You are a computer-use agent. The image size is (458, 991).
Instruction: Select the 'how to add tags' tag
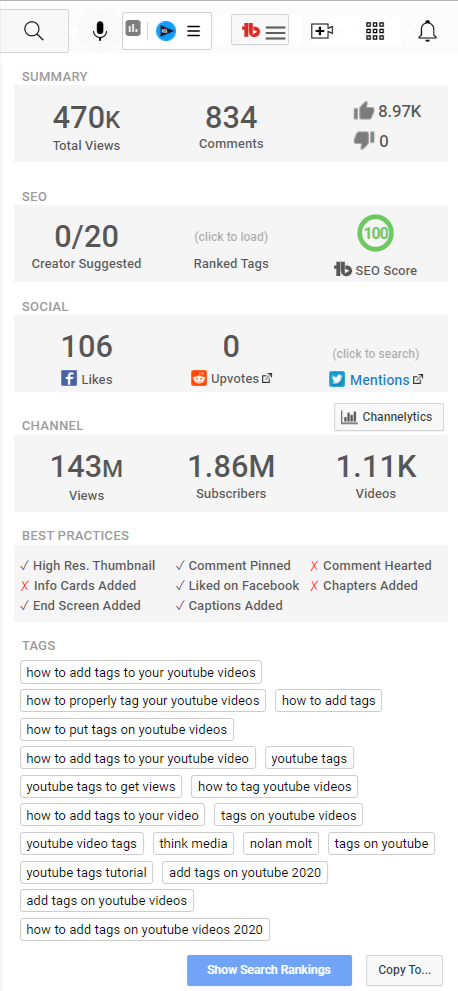[328, 700]
